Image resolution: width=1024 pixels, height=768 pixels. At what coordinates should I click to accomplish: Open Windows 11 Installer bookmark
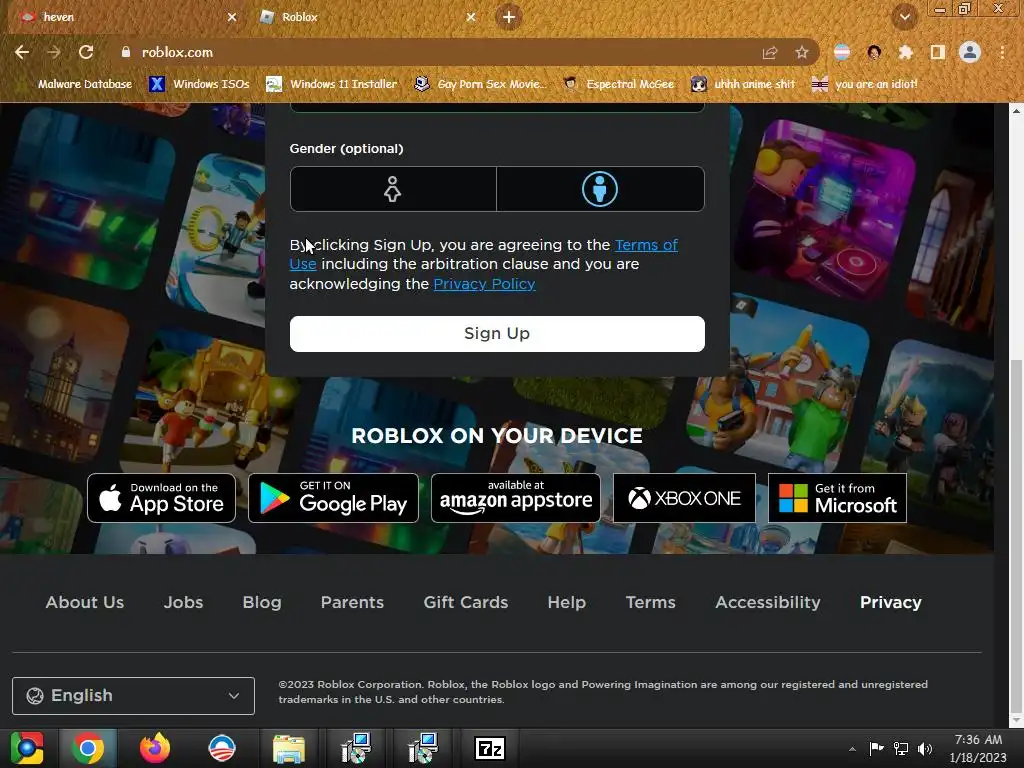332,84
